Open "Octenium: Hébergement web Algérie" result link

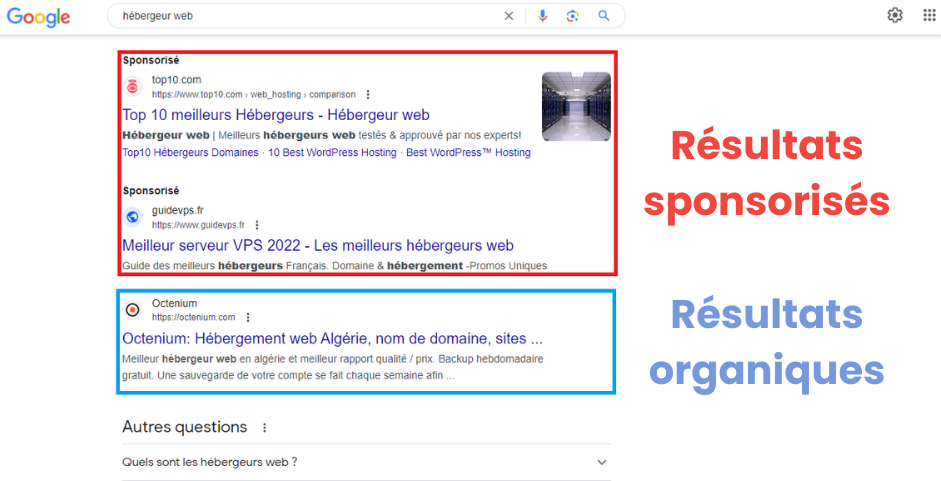pyautogui.click(x=332, y=339)
